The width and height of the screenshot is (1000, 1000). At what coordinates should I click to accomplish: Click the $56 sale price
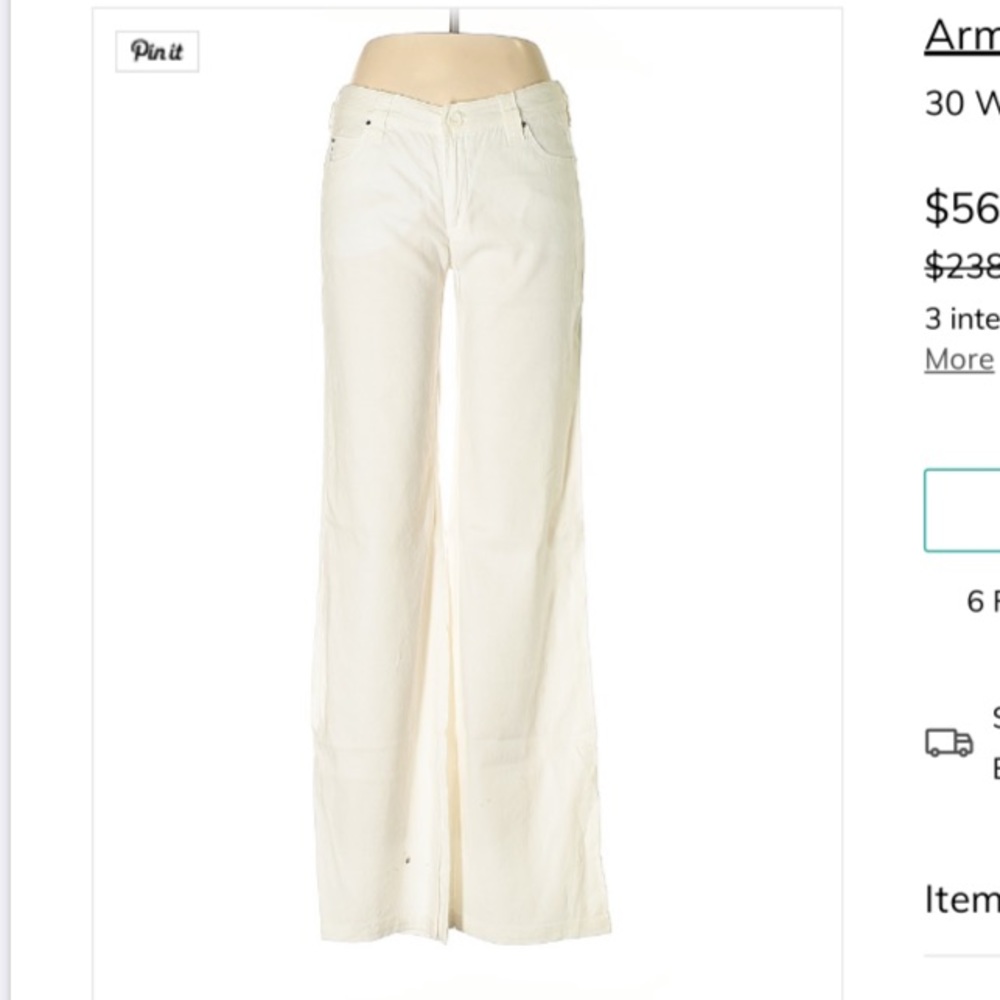click(x=958, y=206)
